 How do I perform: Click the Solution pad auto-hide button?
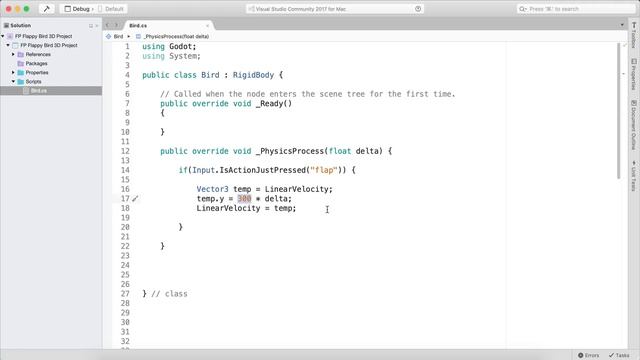click(x=91, y=26)
